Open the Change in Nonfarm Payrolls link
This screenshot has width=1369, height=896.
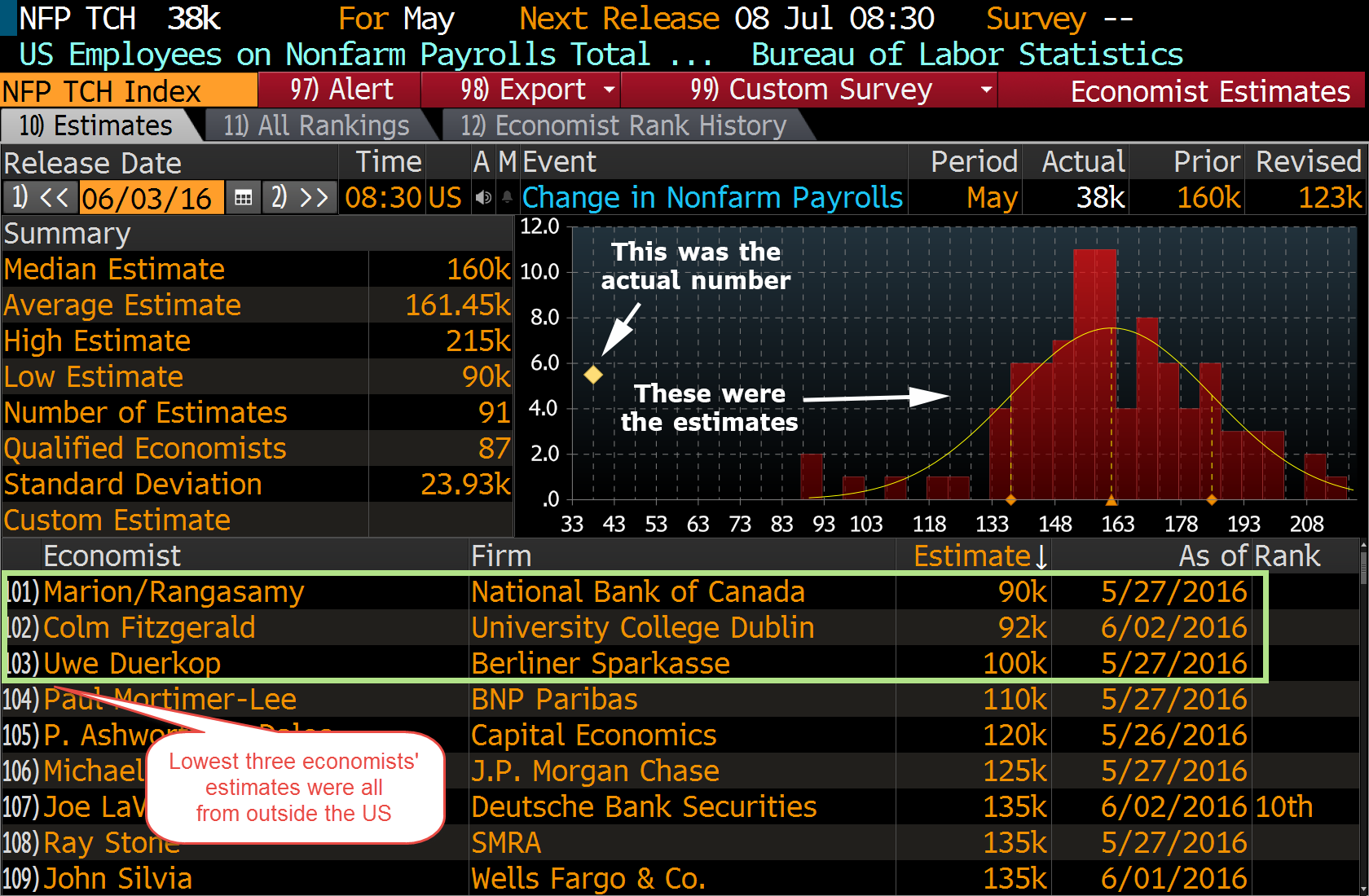(712, 198)
